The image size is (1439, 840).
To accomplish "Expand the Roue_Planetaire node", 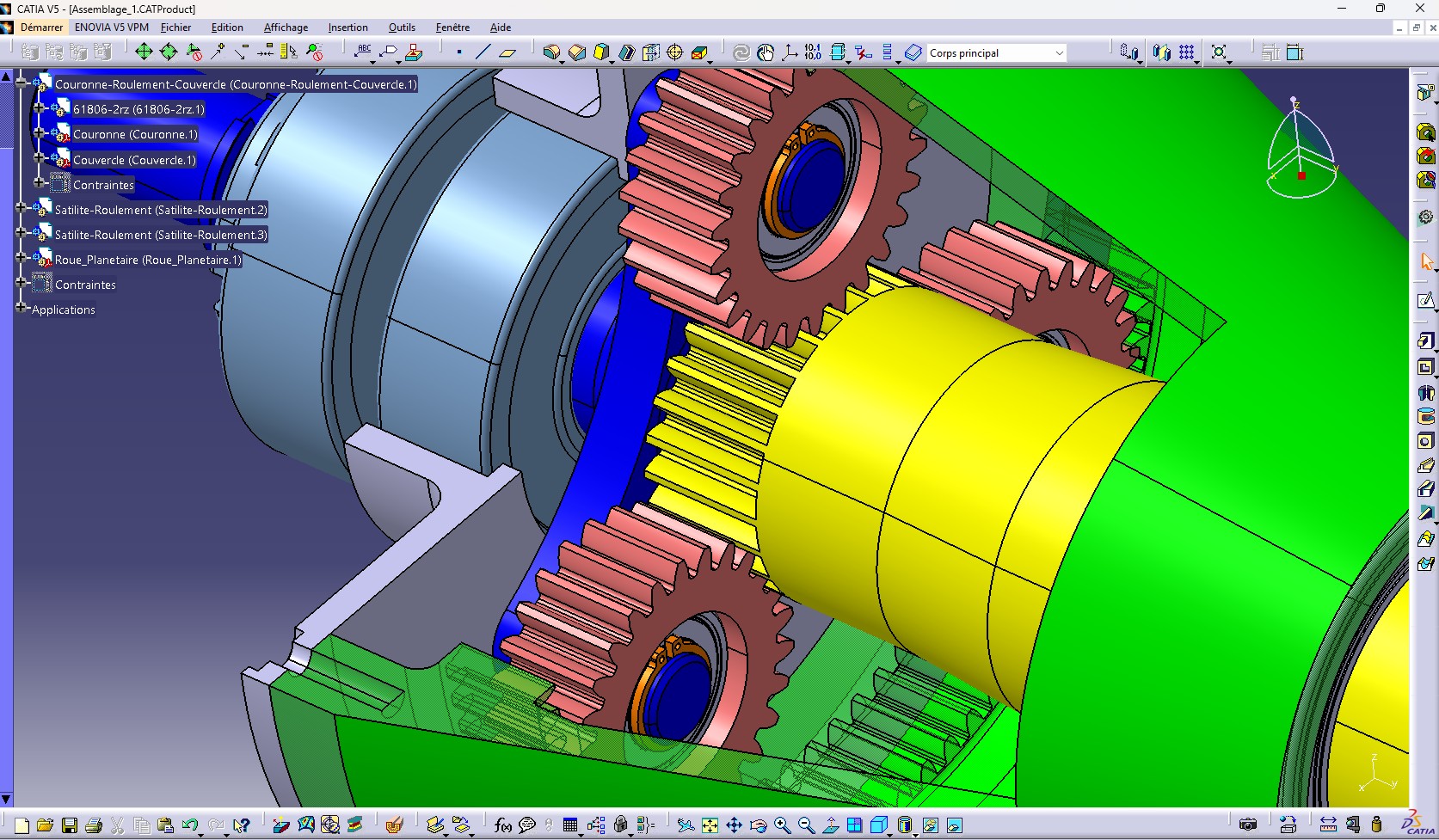I will click(x=22, y=257).
